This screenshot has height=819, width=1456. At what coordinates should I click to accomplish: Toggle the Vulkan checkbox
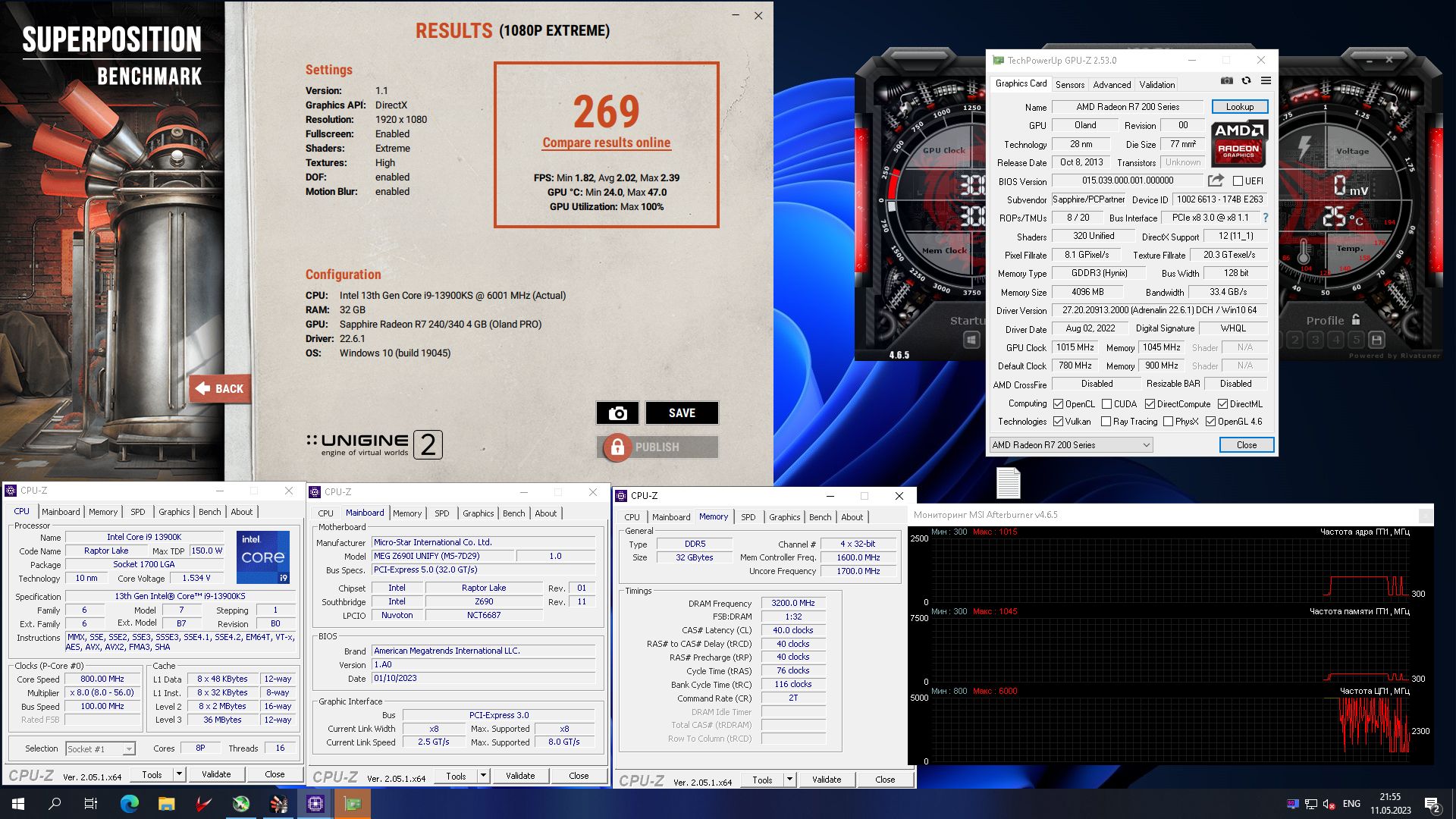[1058, 422]
